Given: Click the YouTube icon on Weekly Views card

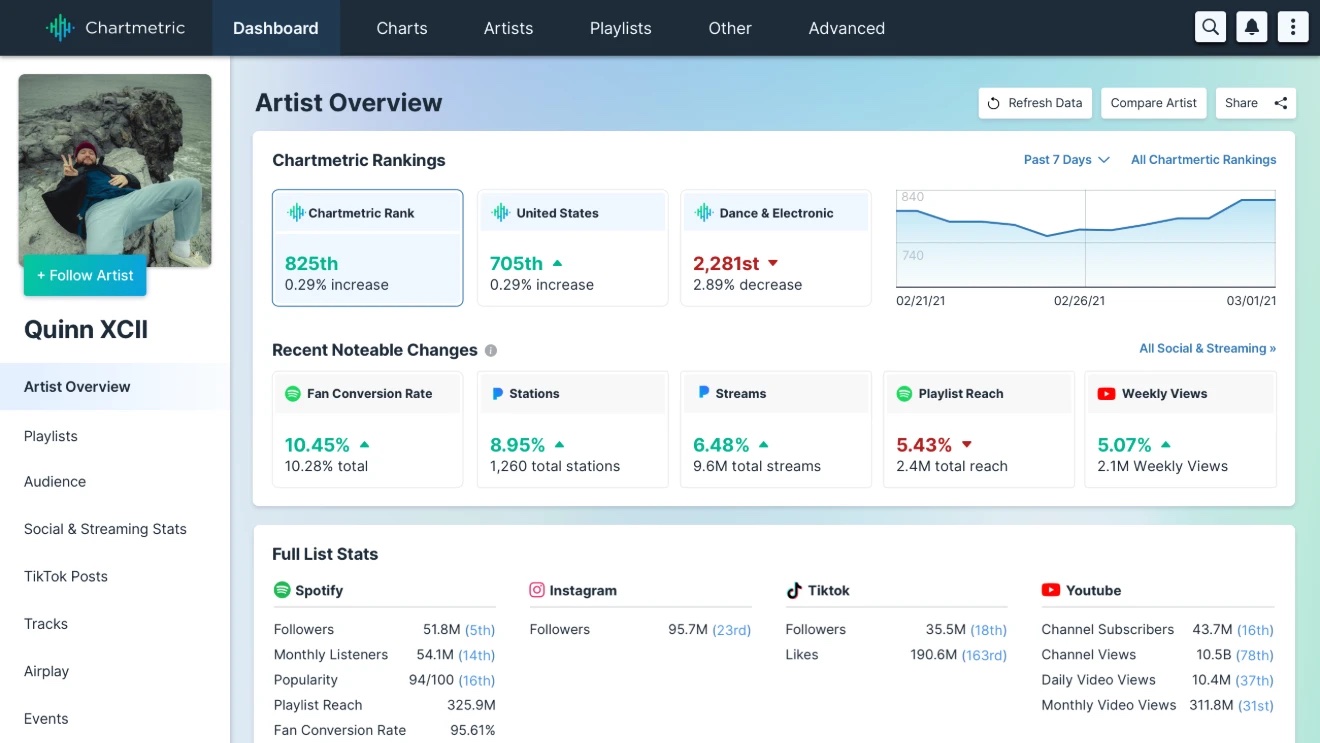Looking at the screenshot, I should 1106,394.
